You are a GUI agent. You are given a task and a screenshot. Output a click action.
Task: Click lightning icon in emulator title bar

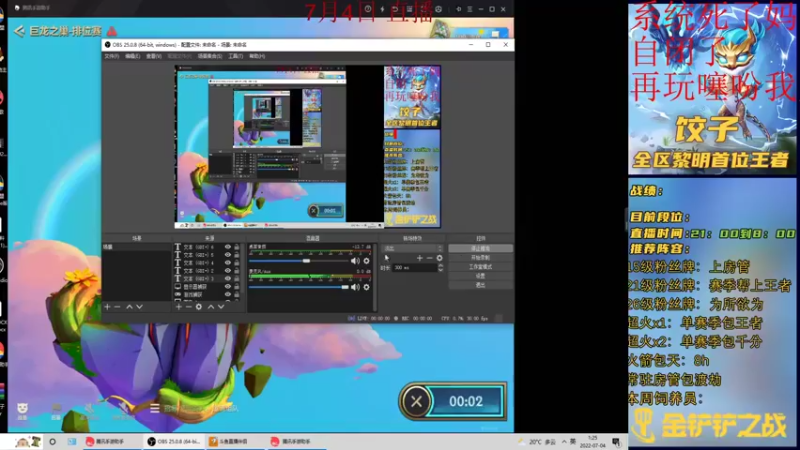[382, 9]
